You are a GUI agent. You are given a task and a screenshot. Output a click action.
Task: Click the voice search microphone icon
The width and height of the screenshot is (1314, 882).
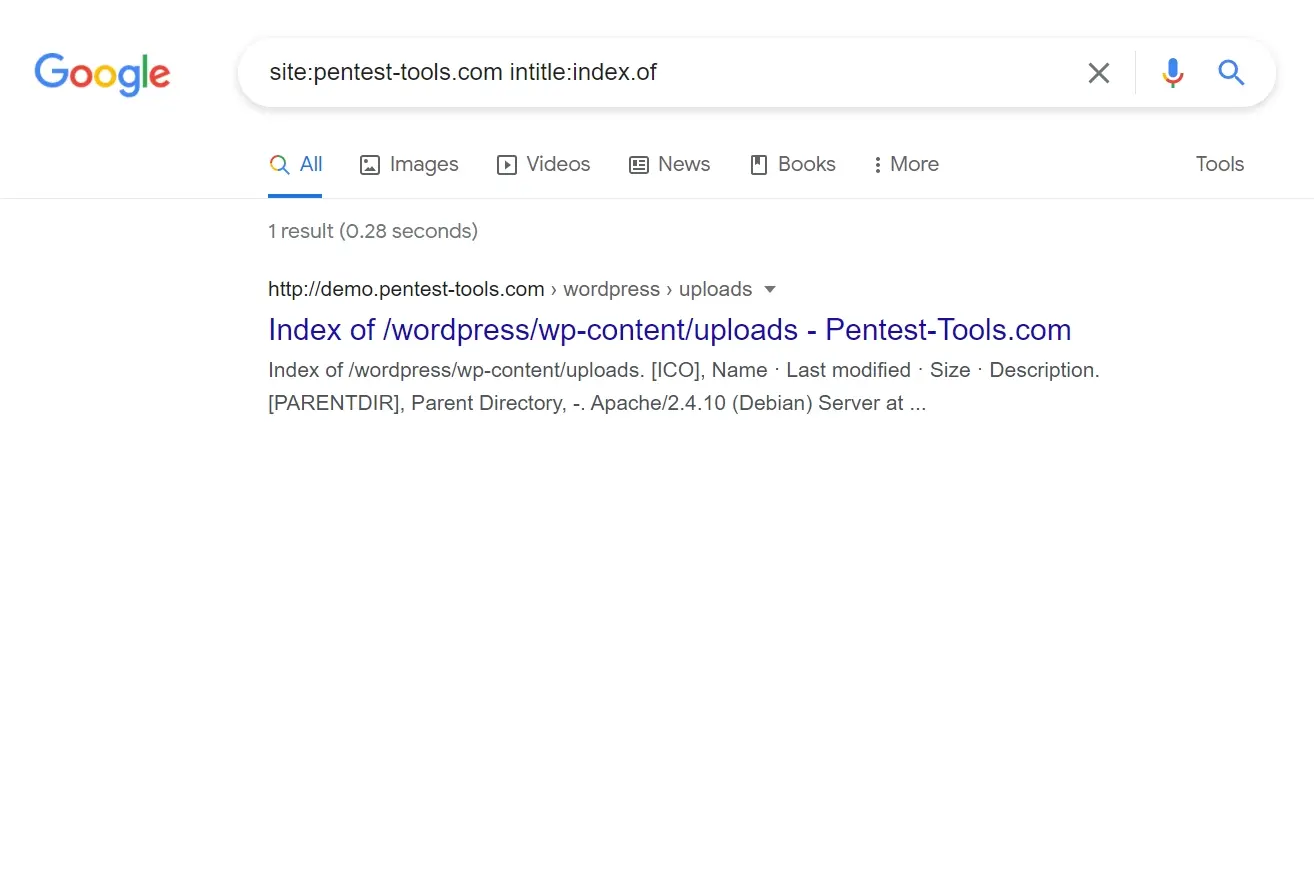1171,72
